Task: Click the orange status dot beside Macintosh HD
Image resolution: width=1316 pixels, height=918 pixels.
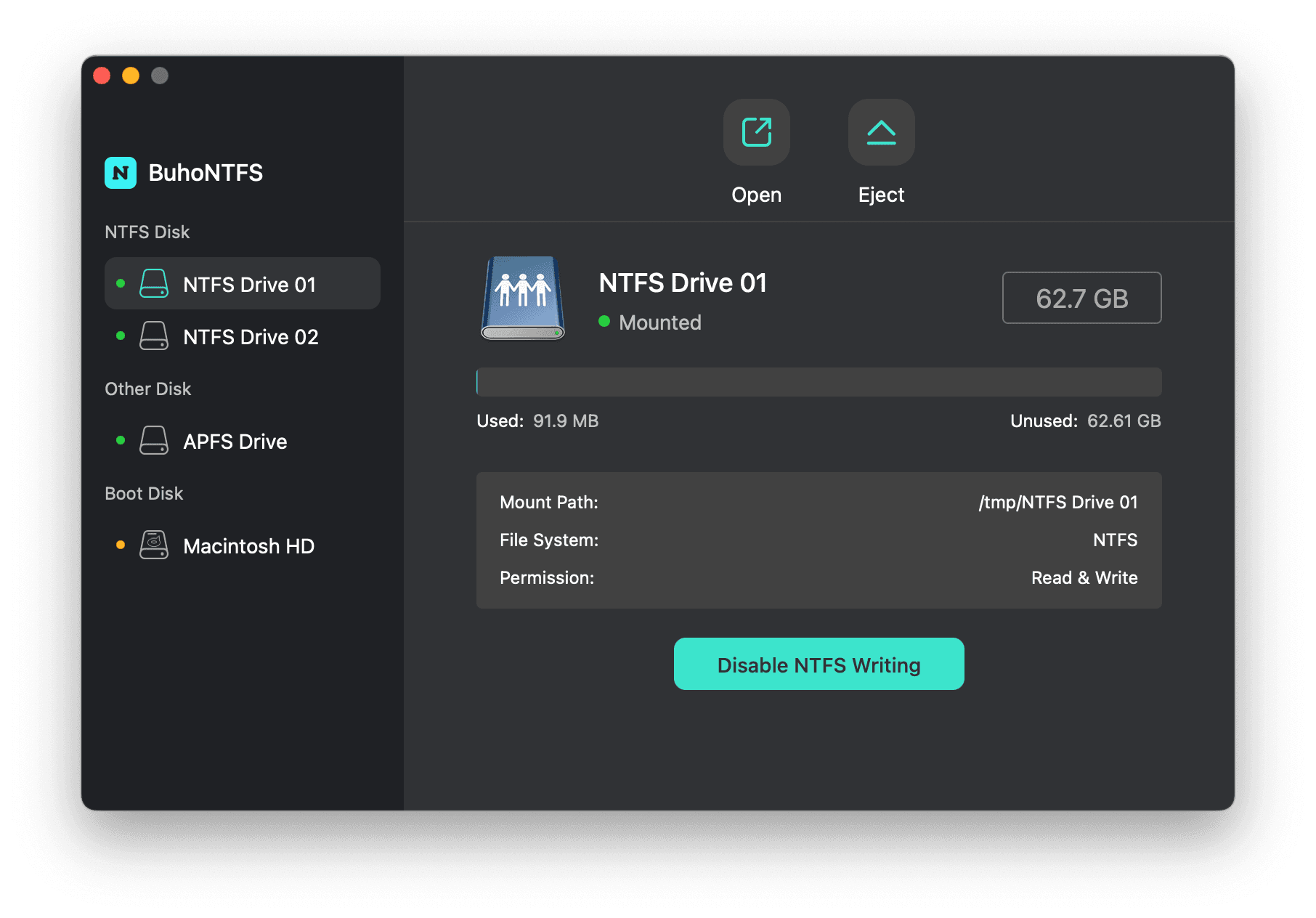Action: click(121, 545)
